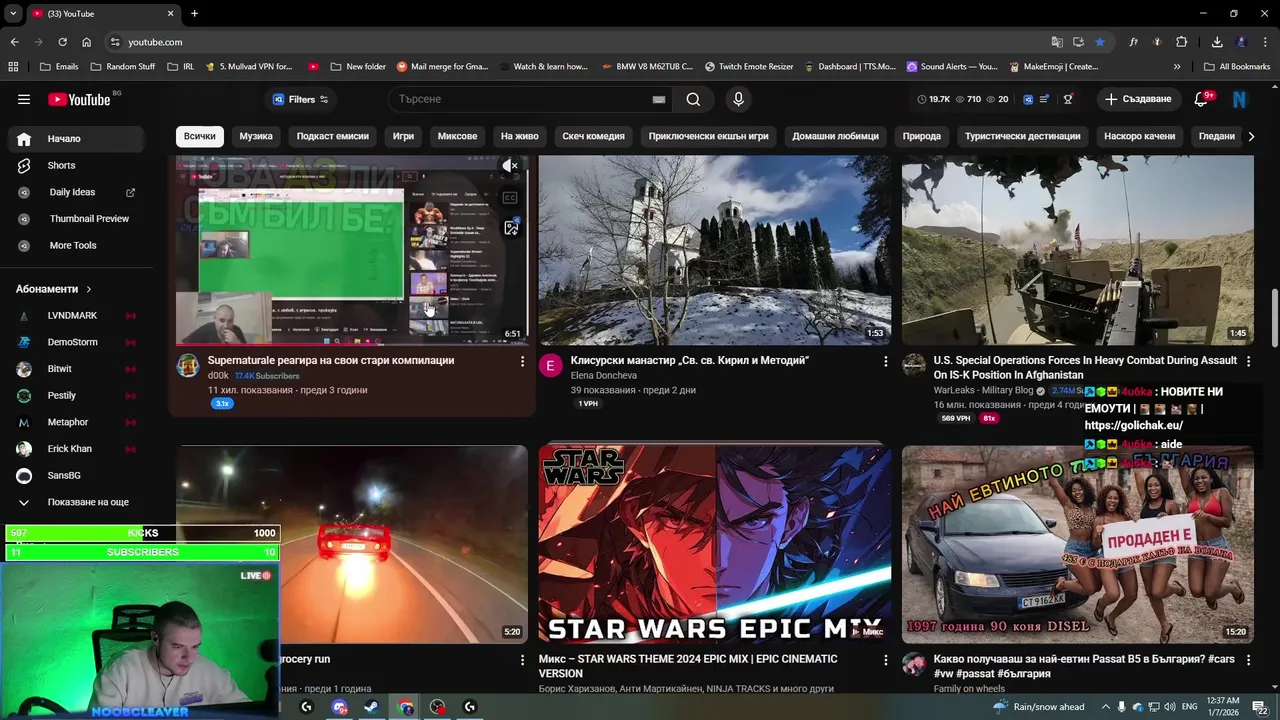
Task: Open Chrome downloads
Action: click(x=1217, y=42)
